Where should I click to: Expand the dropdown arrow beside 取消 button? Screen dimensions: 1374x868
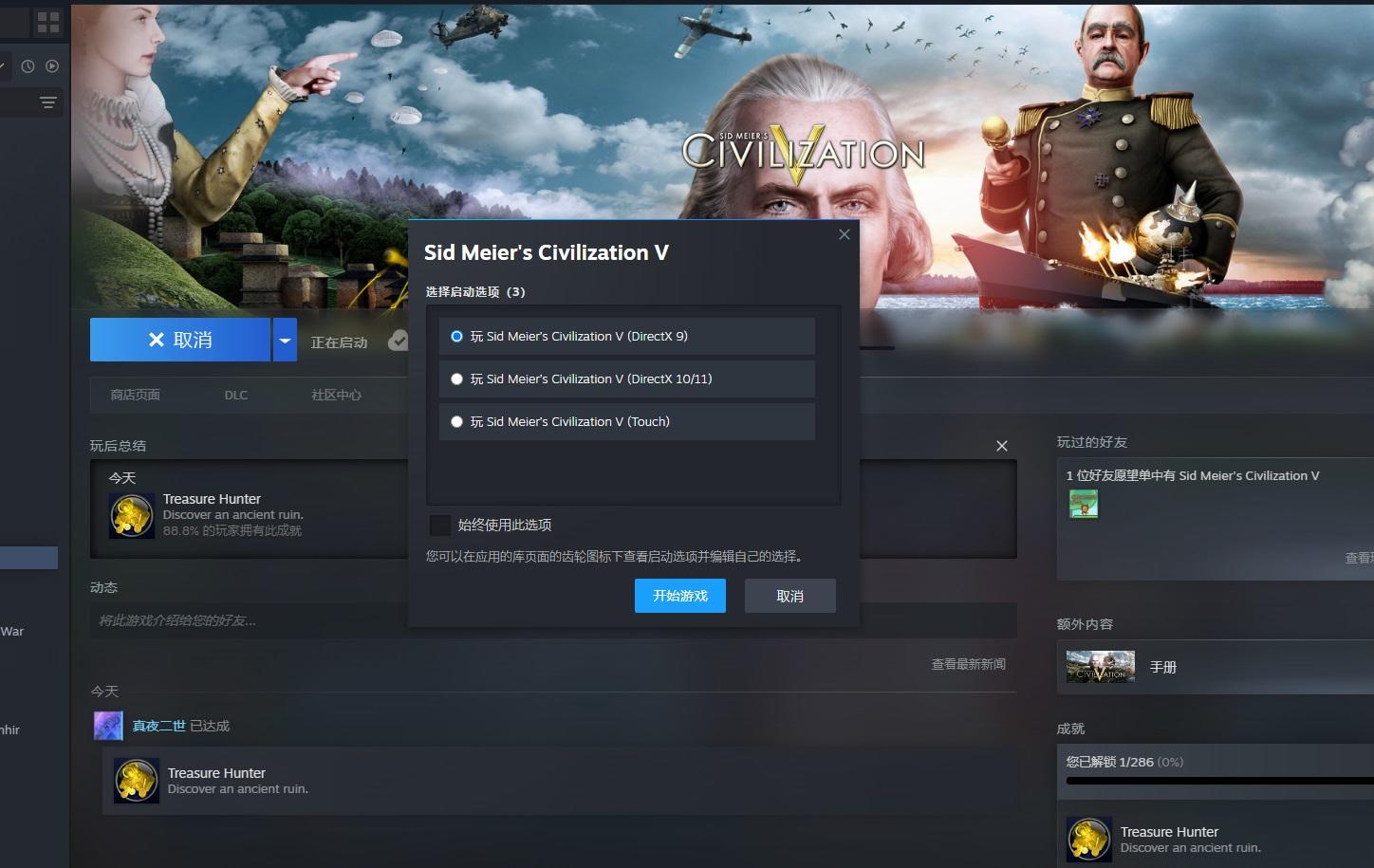(x=285, y=341)
